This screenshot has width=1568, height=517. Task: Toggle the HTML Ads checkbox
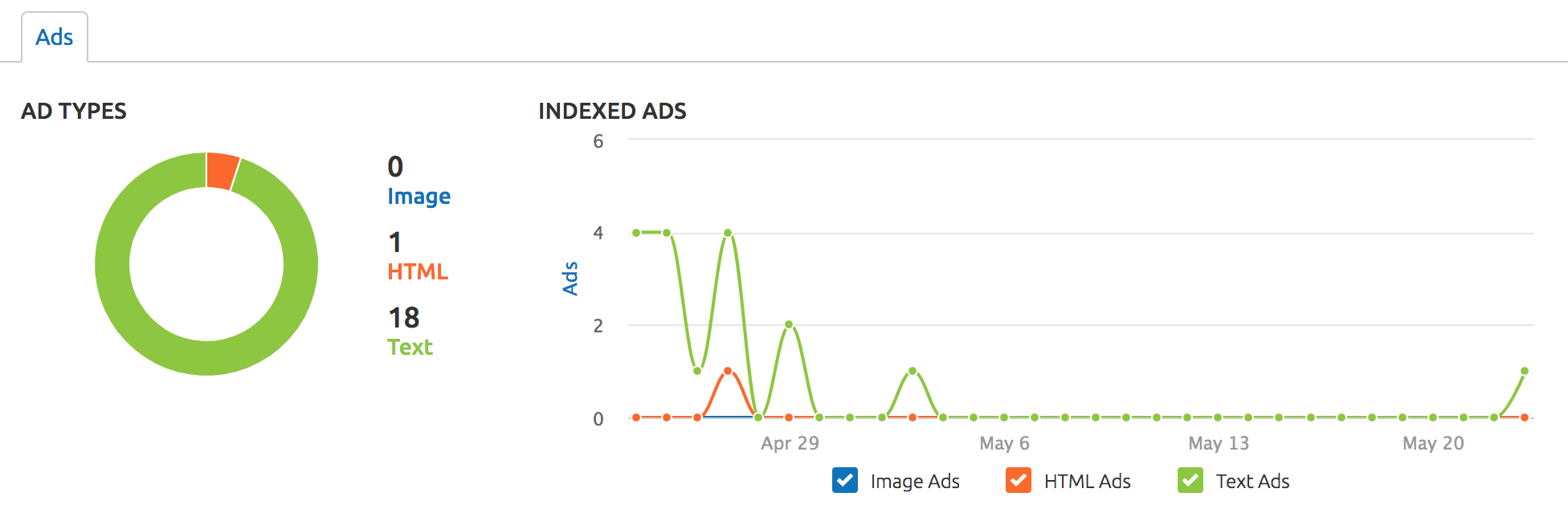(x=1019, y=480)
